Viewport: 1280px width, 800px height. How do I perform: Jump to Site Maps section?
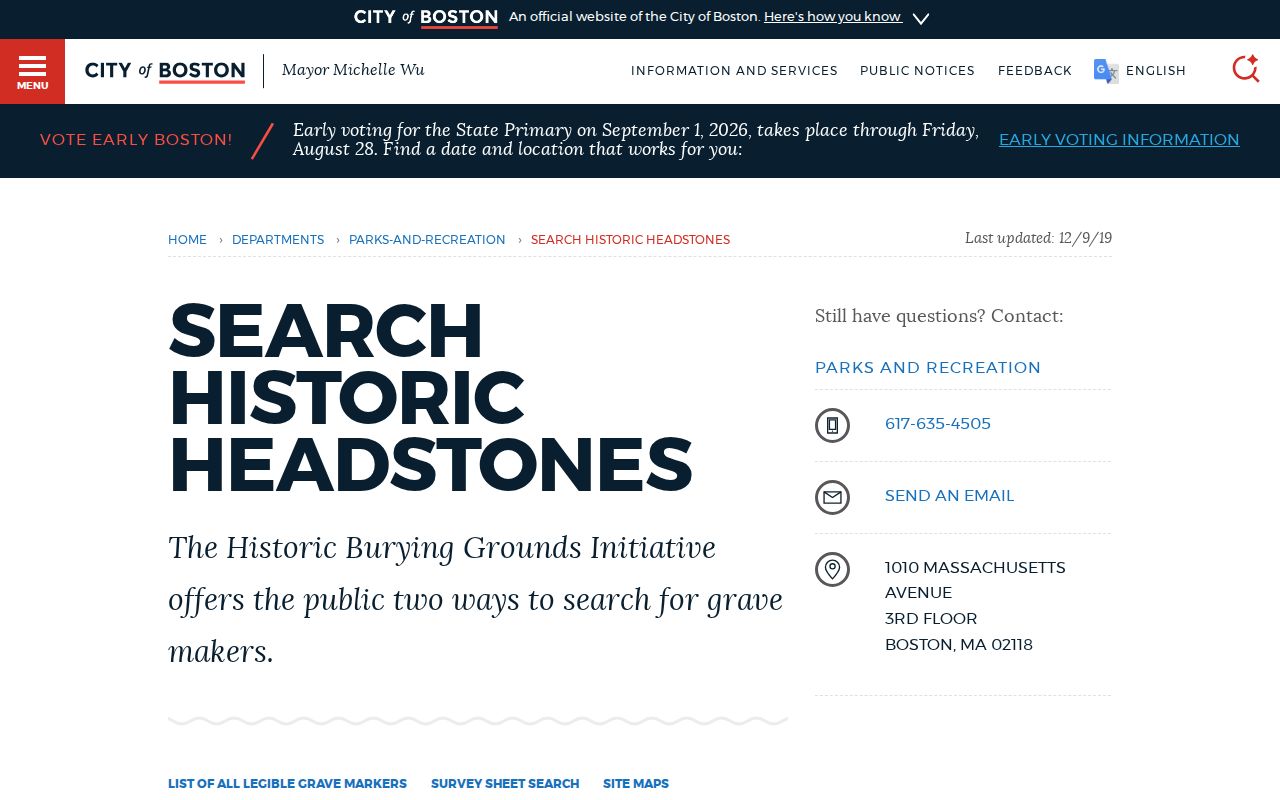coord(636,784)
